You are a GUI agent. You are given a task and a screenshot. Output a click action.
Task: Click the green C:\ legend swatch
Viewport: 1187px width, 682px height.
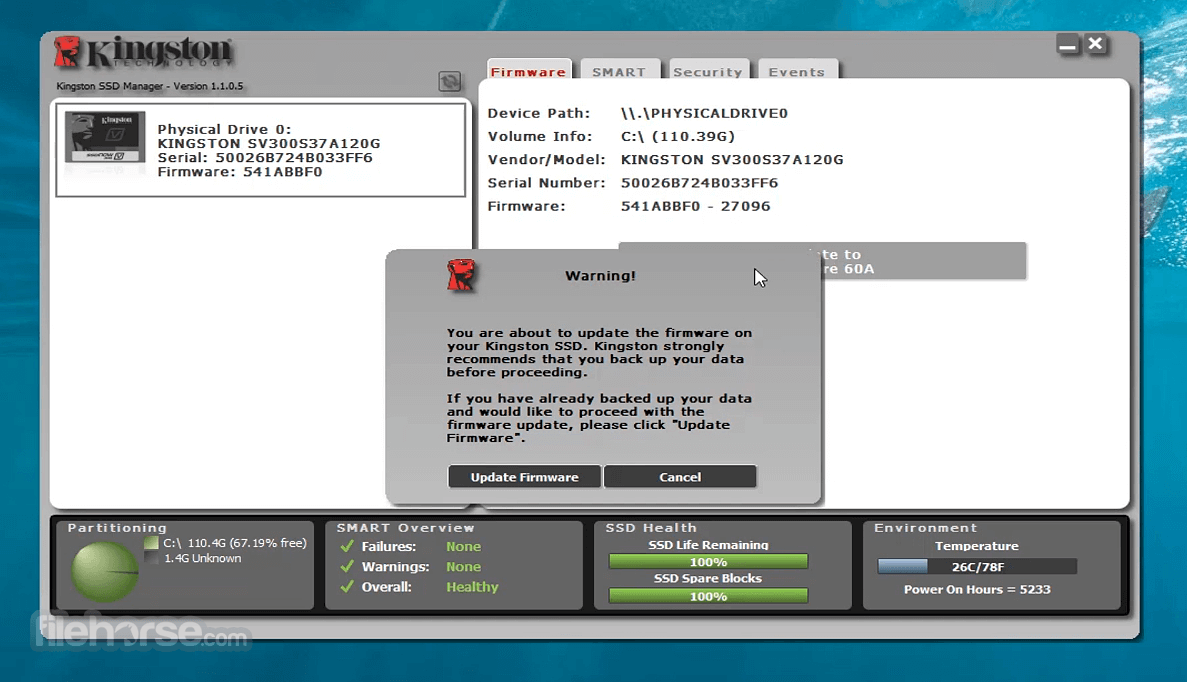[151, 543]
